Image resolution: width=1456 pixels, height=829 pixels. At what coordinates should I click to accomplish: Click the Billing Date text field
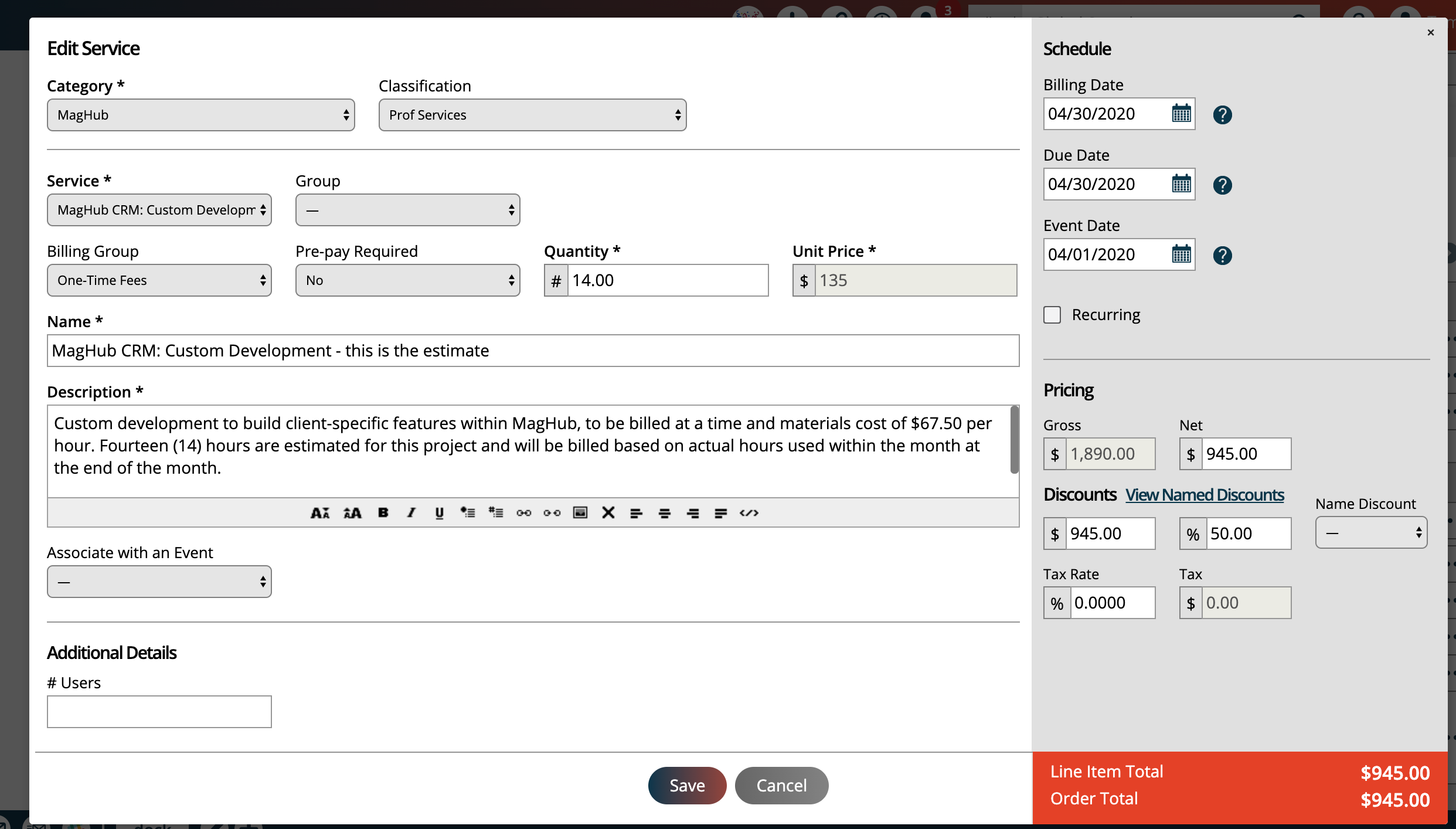pos(1107,114)
